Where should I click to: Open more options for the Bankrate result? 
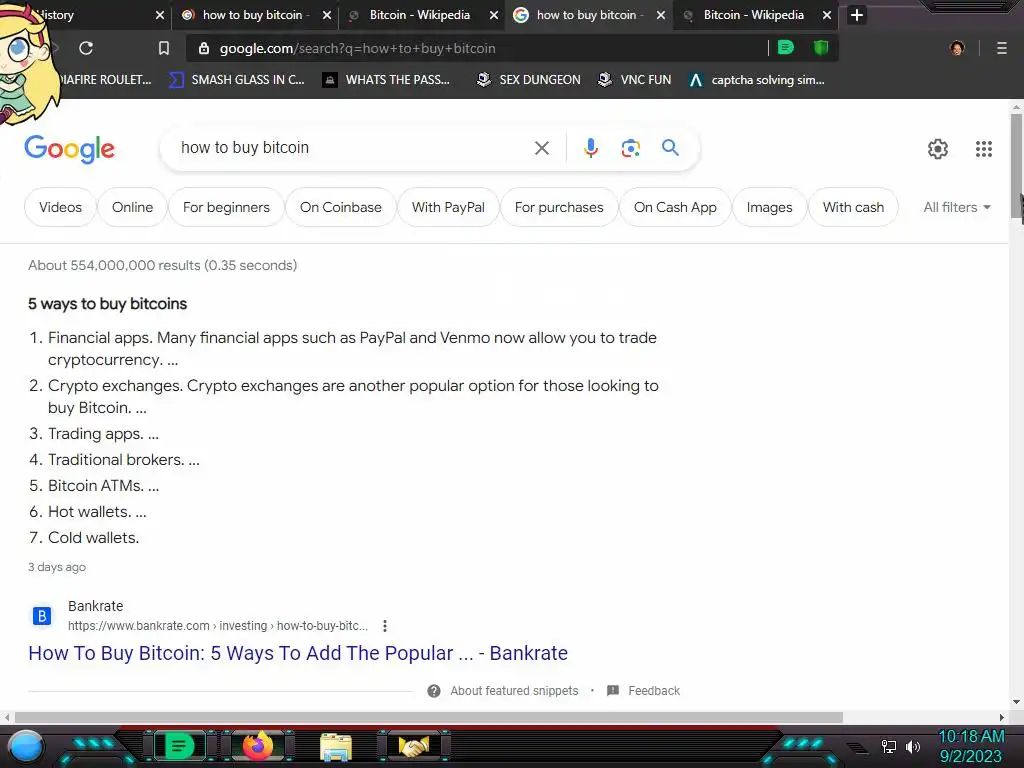(385, 626)
